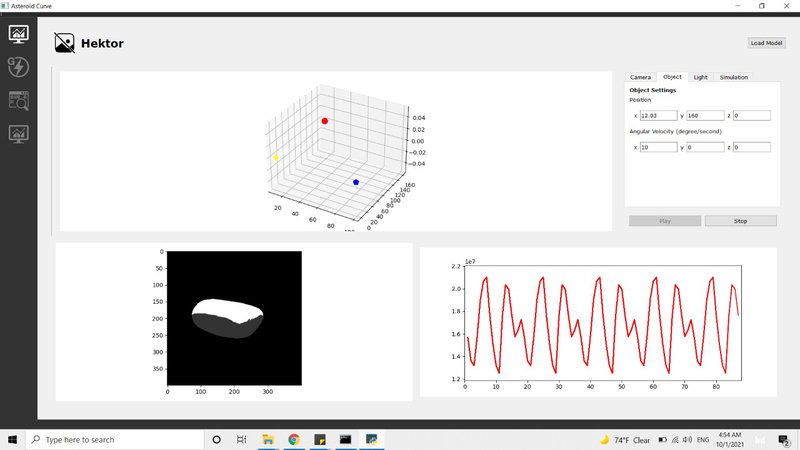Click the Position x input field

(x=658, y=116)
